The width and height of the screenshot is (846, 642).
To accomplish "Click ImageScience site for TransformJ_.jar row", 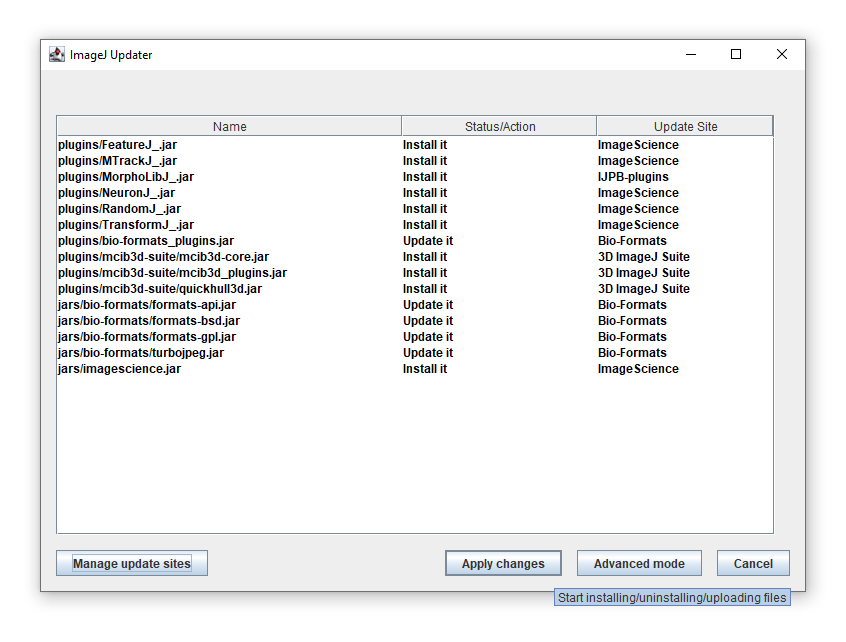I will [638, 225].
